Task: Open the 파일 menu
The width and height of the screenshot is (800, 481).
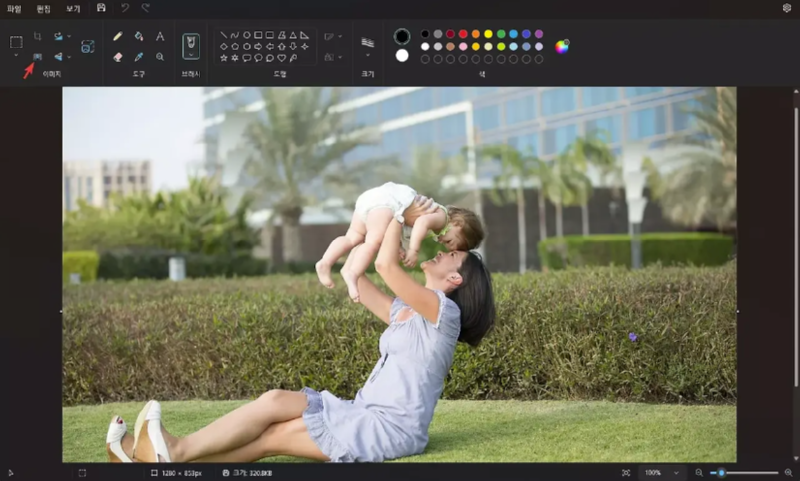Action: [14, 8]
